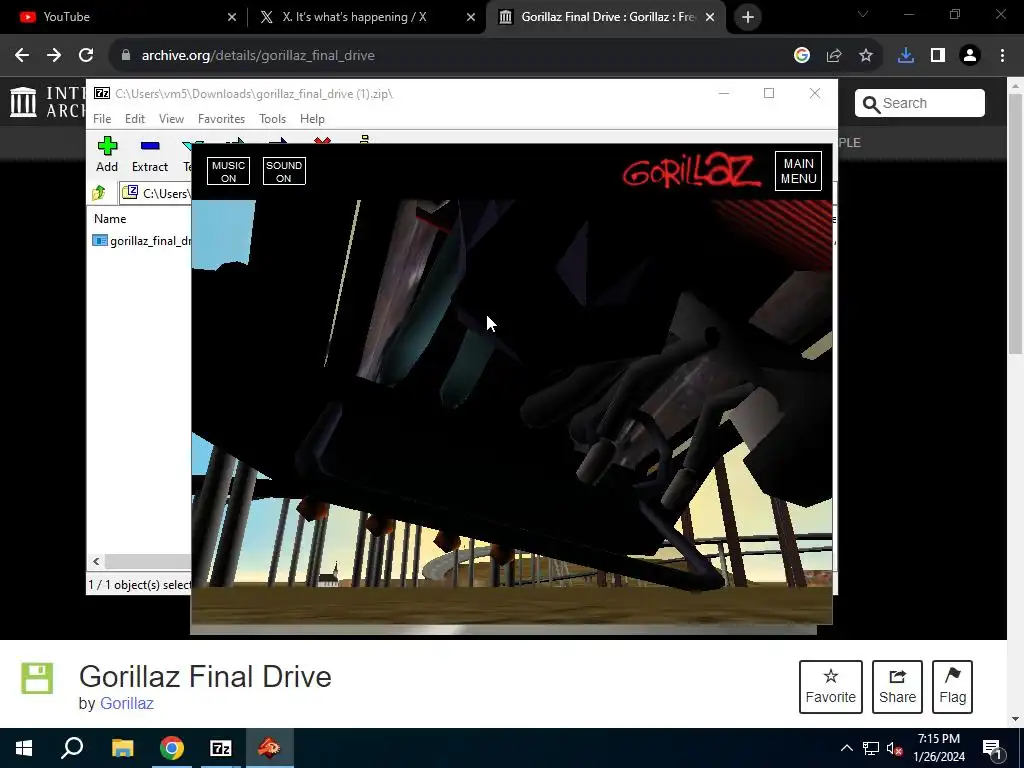This screenshot has width=1024, height=768.
Task: Click the browser back arrow
Action: [x=22, y=56]
